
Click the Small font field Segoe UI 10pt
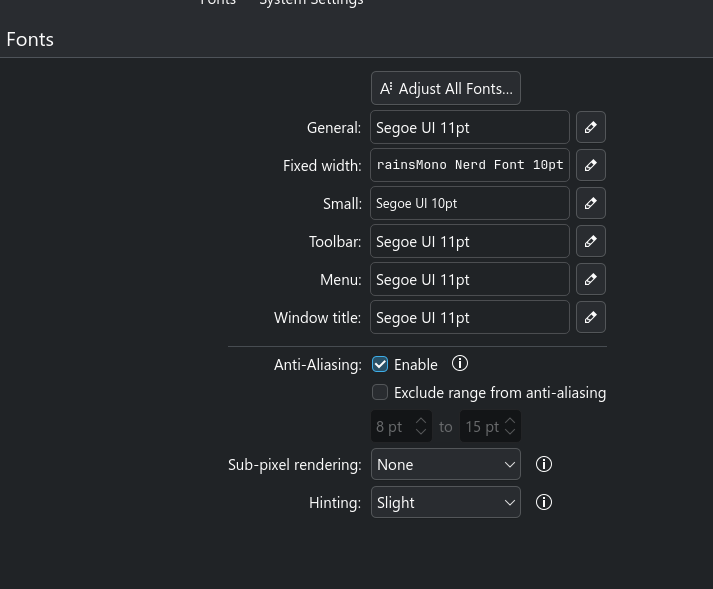(470, 203)
